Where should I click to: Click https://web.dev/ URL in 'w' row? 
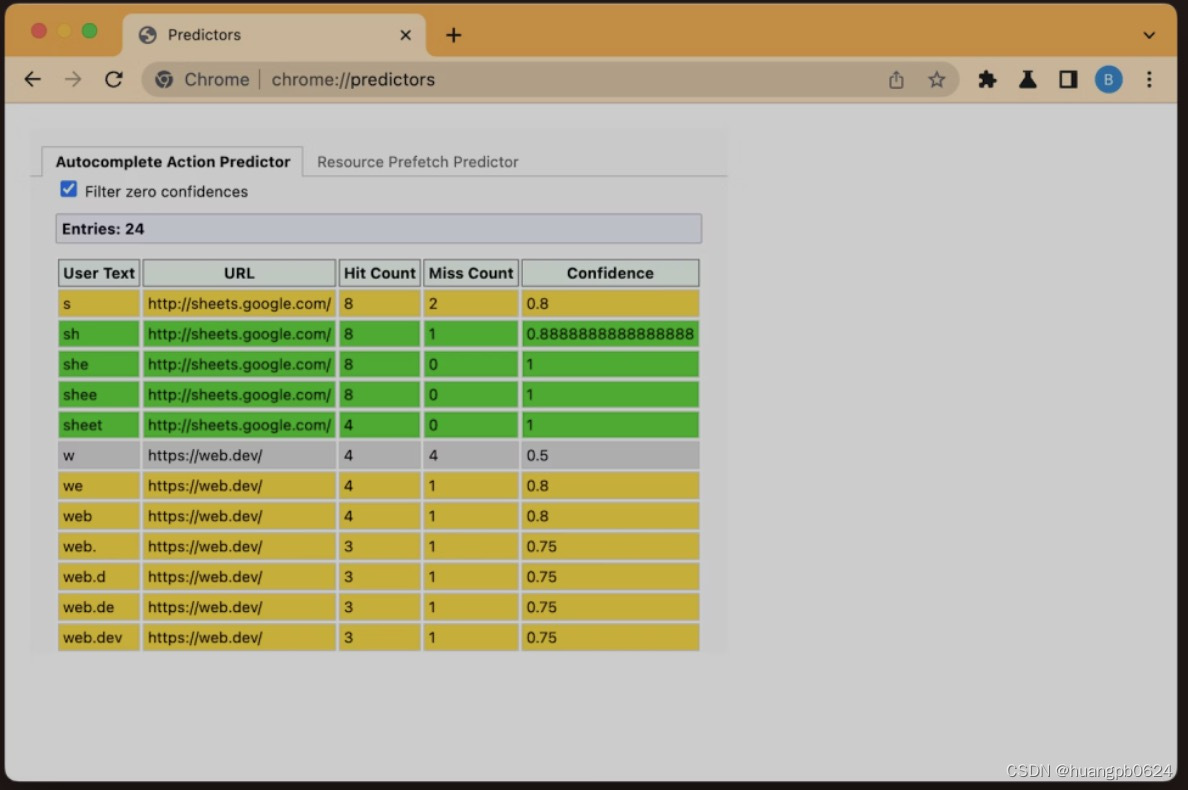point(239,455)
